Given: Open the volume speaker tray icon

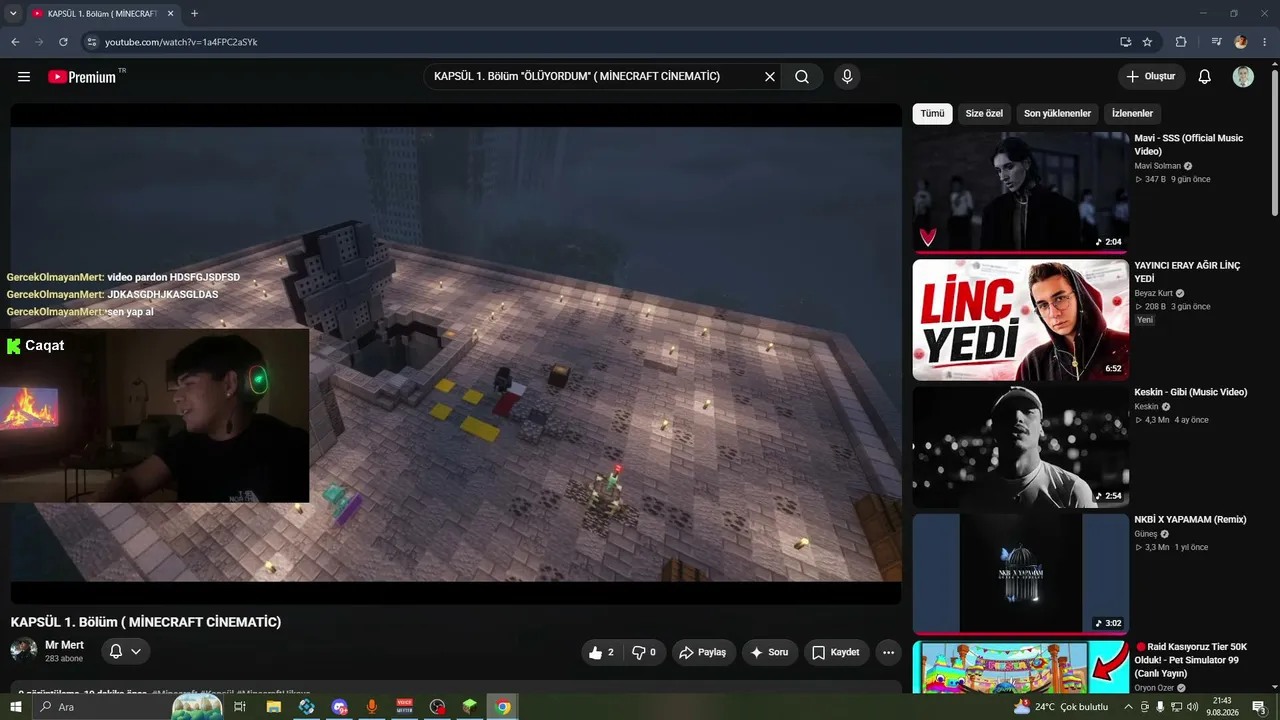Looking at the screenshot, I should coord(1192,707).
